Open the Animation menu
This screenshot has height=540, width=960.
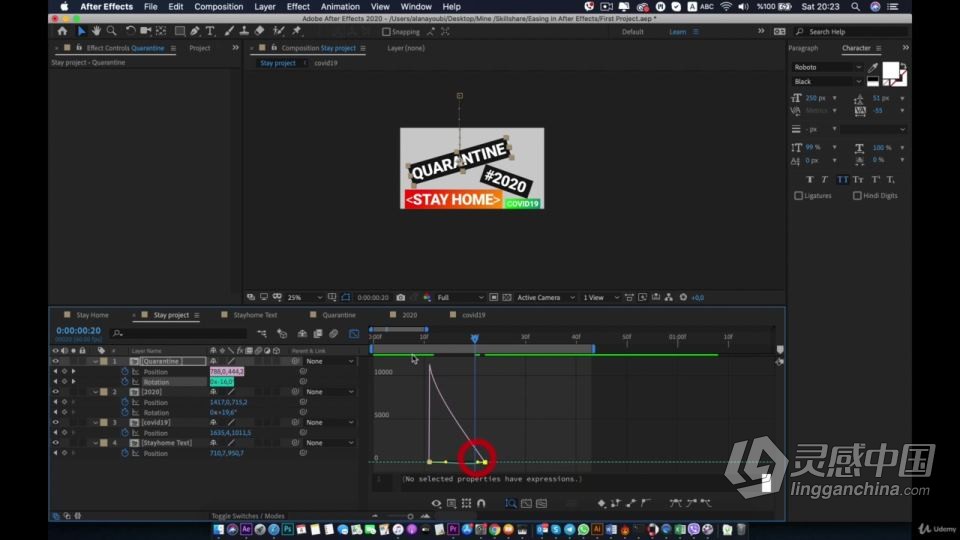[x=340, y=7]
